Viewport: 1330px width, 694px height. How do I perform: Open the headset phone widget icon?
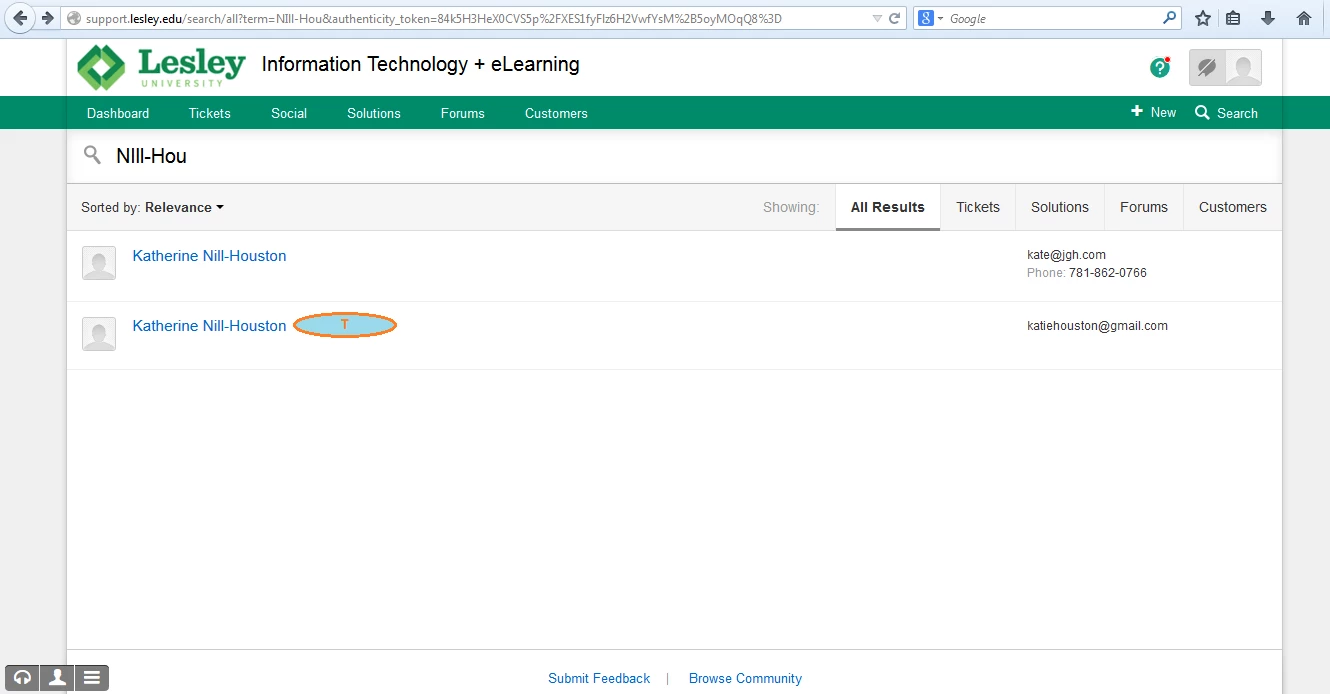[x=22, y=677]
